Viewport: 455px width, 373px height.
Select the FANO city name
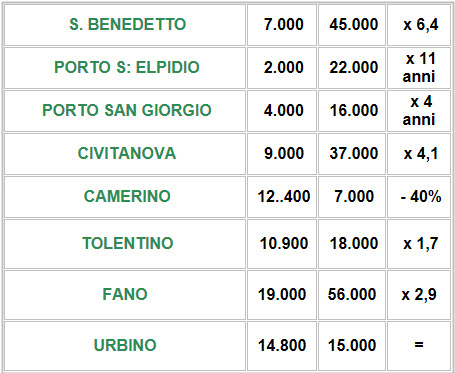click(125, 295)
